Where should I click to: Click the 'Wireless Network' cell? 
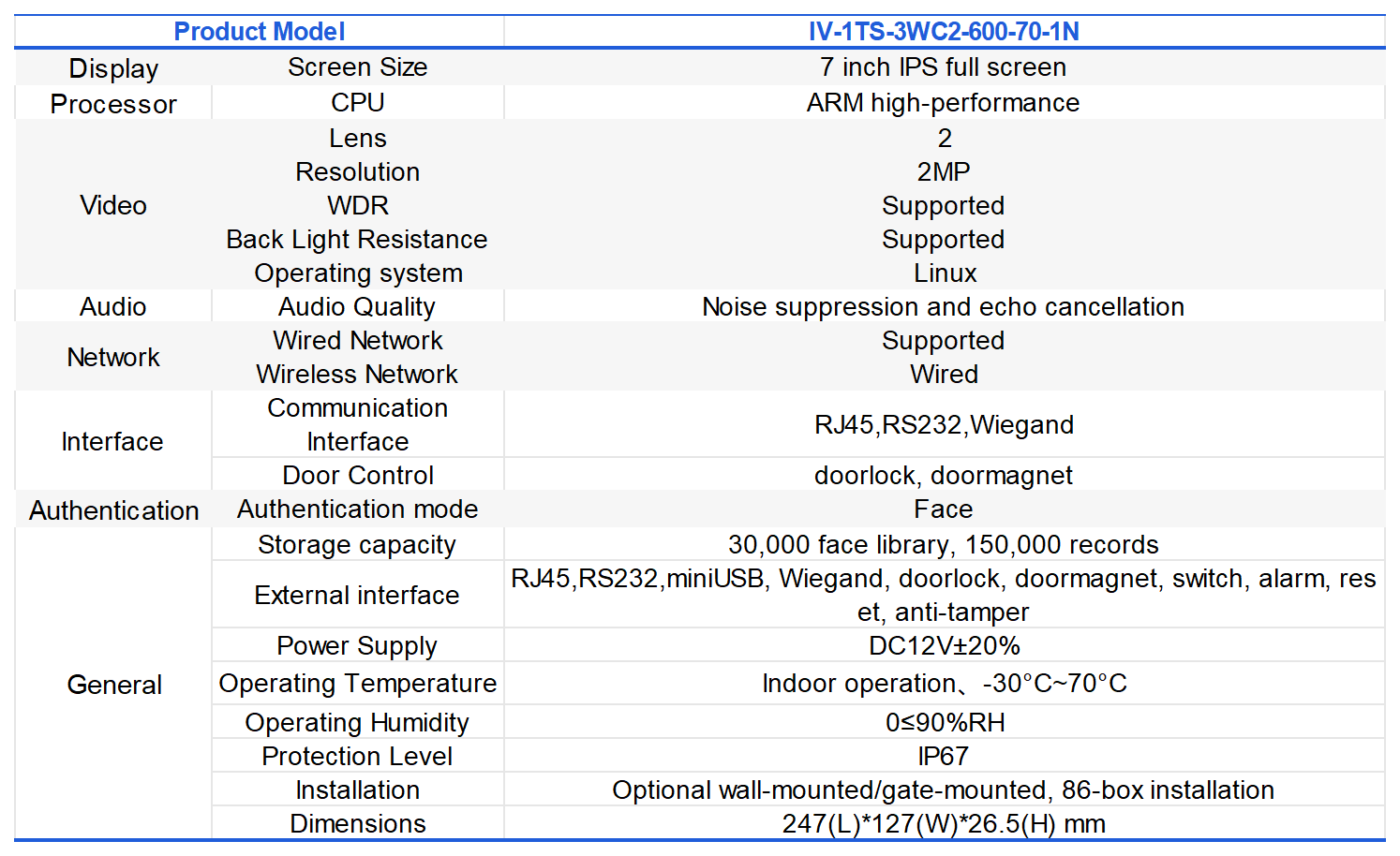pyautogui.click(x=357, y=375)
